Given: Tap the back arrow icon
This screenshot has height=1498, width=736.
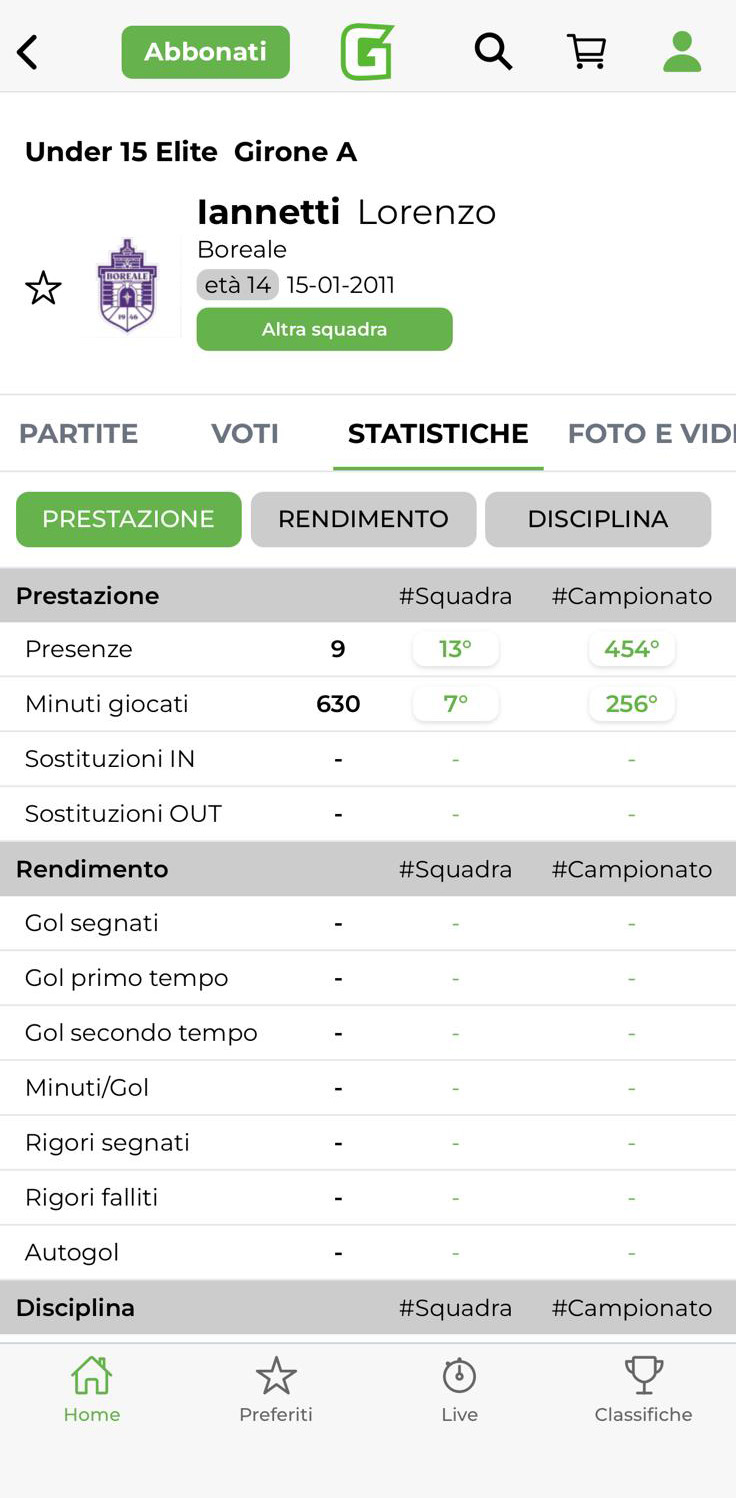Looking at the screenshot, I should click(x=28, y=52).
